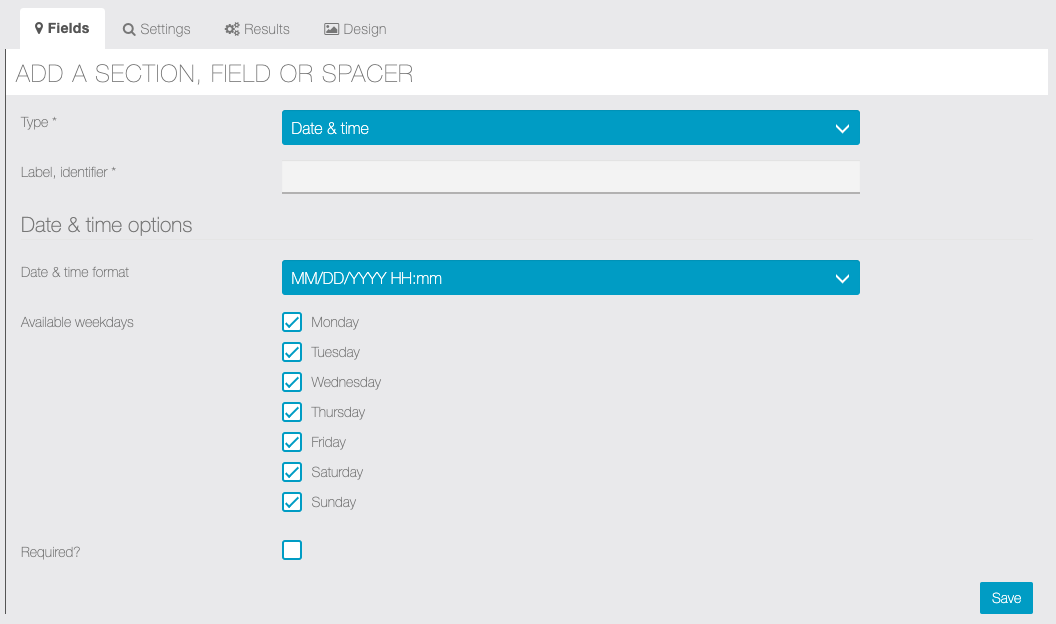
Task: Toggle the Thursday checkbox off
Action: (x=292, y=412)
